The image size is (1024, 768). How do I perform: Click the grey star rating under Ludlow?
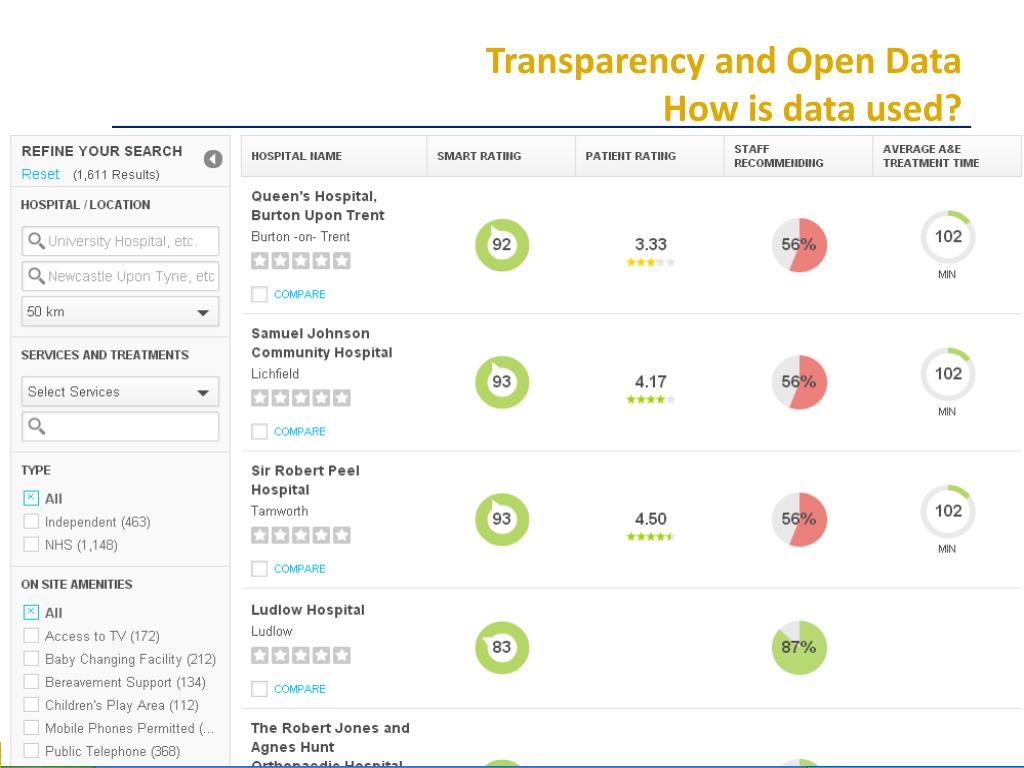coord(301,656)
